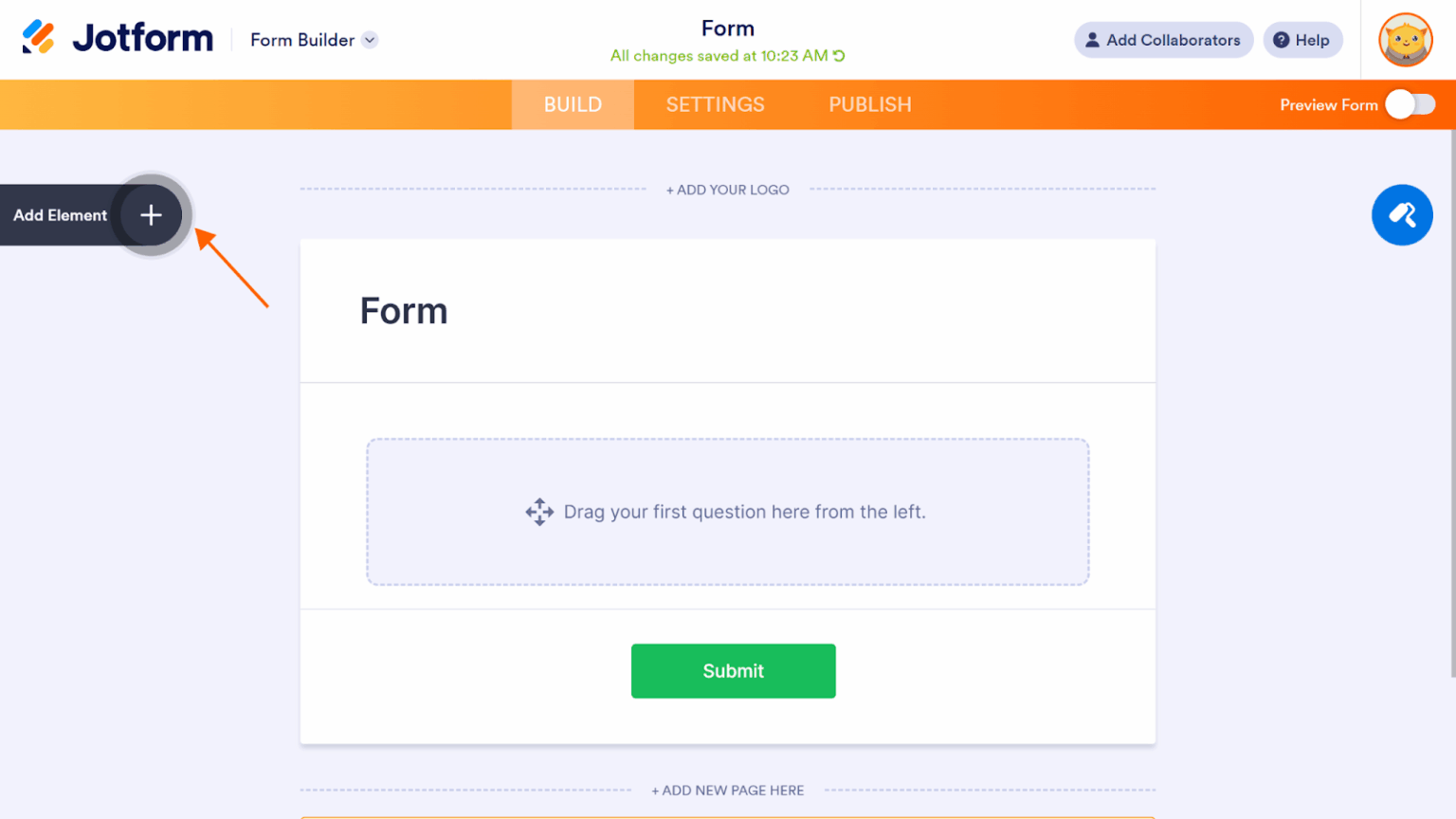Click the Help question mark icon

click(1282, 40)
